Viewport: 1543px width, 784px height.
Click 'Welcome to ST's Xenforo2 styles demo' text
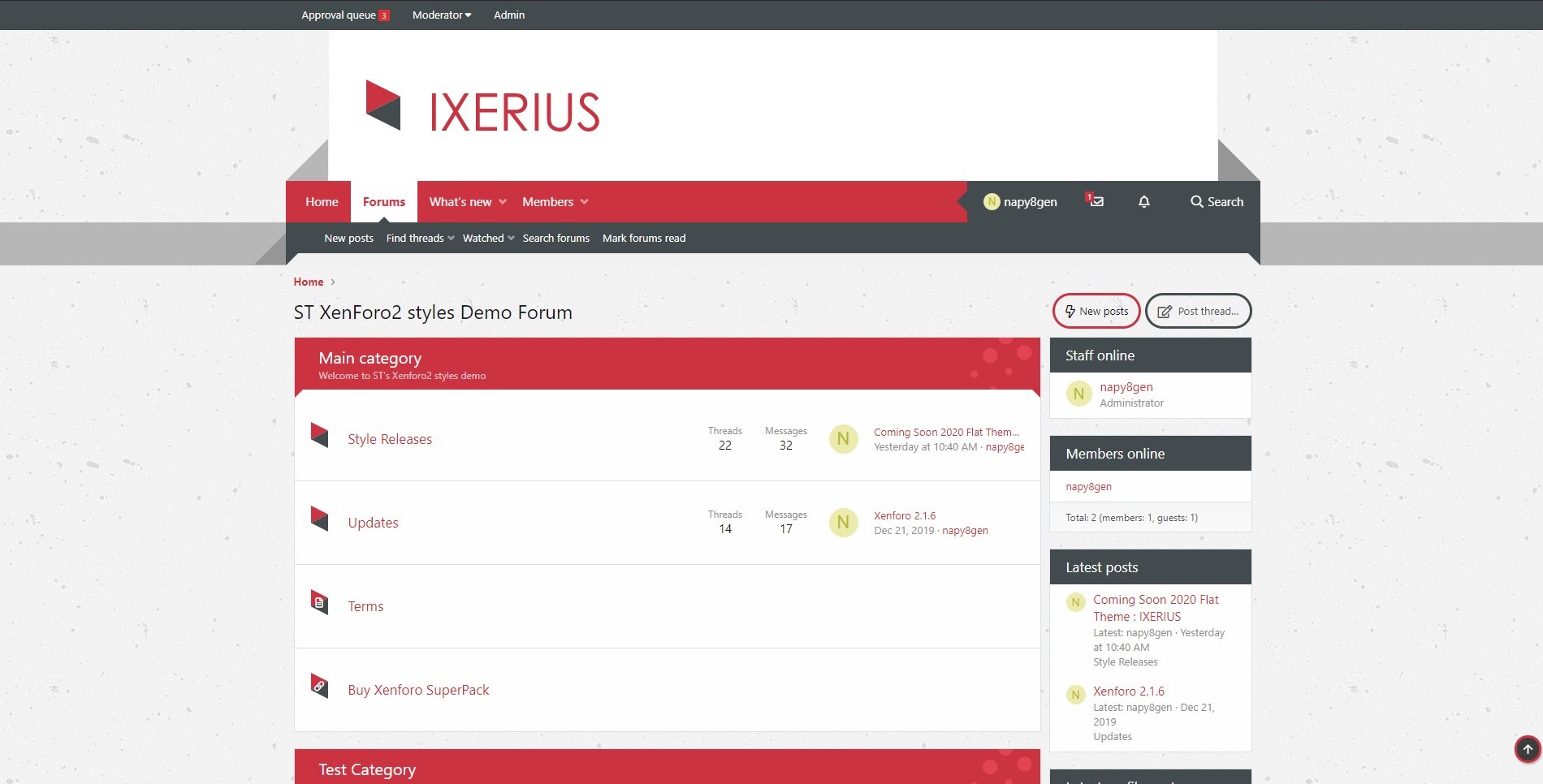pos(402,376)
